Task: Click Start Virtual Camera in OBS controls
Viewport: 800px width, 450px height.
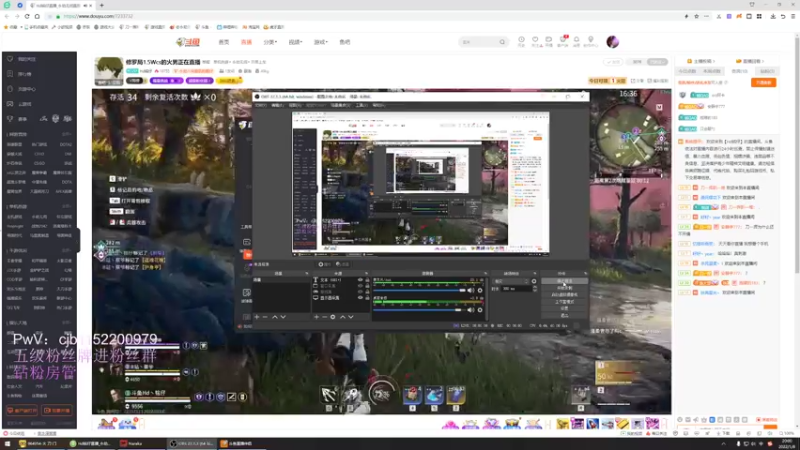Action: coord(565,294)
